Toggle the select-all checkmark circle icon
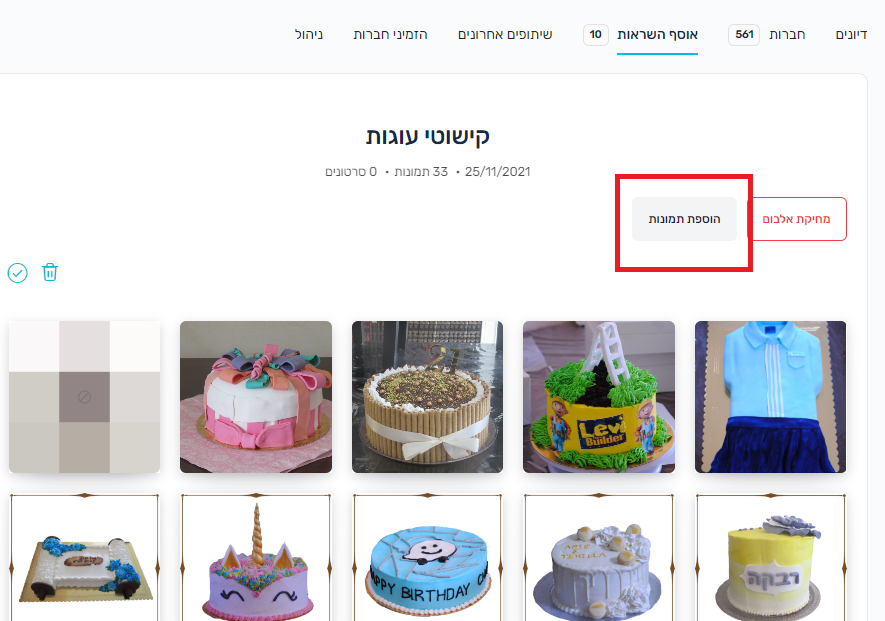This screenshot has width=885, height=621. click(17, 273)
